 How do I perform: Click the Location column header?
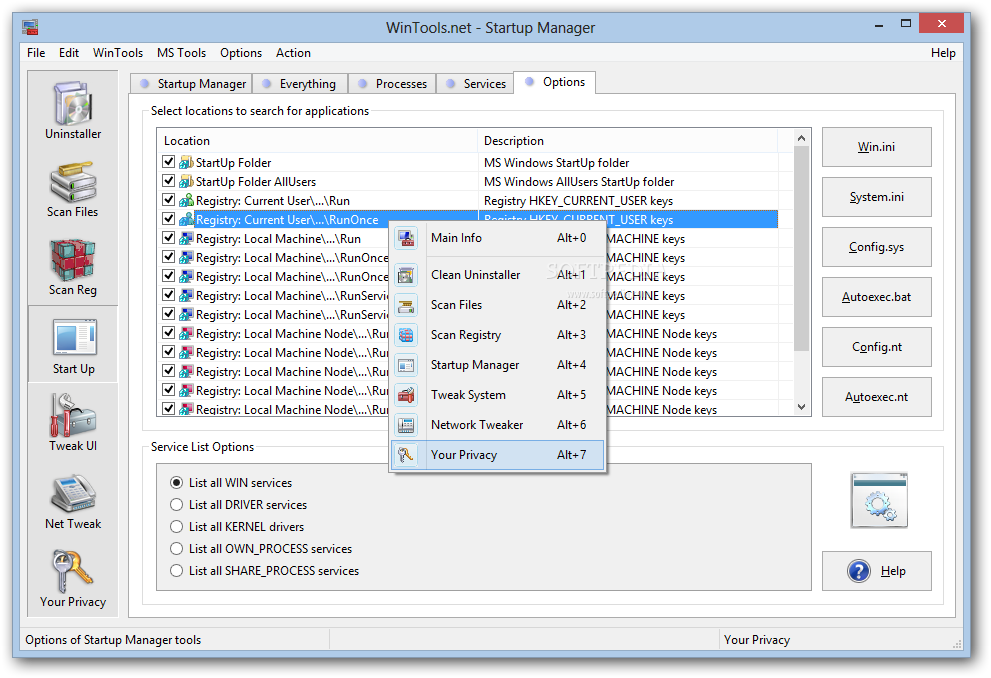tap(318, 141)
